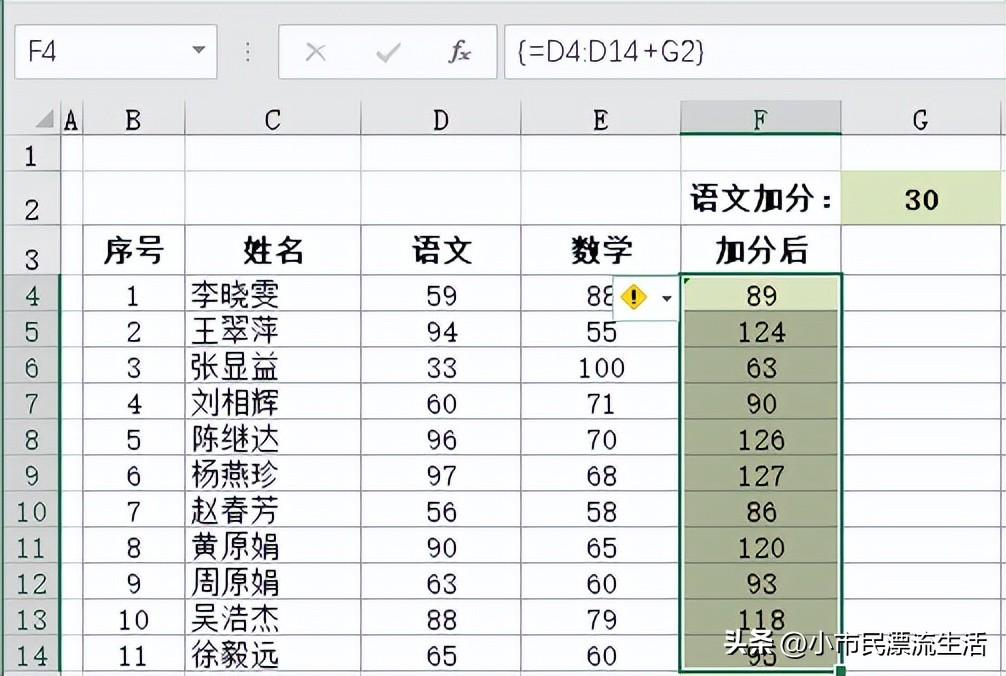Click name cell 杨燕珍
Viewport: 1006px width, 676px height.
(x=273, y=474)
